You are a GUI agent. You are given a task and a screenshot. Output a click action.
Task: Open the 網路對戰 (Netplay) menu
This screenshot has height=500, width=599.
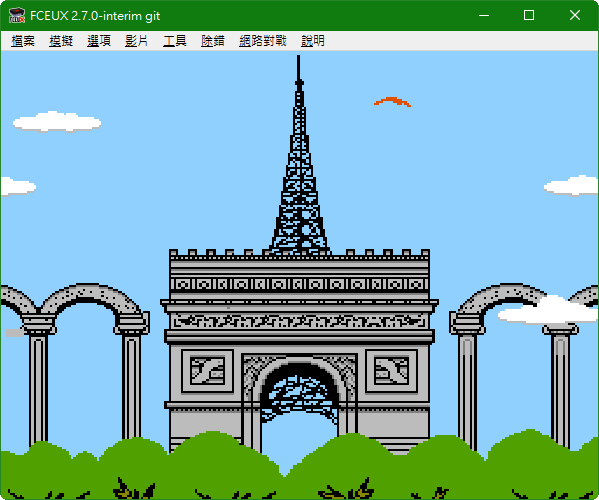click(263, 41)
